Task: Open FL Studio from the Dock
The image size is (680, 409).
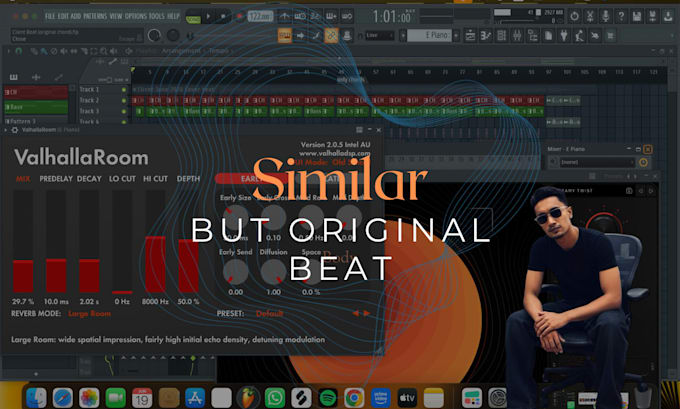Action: pos(248,397)
